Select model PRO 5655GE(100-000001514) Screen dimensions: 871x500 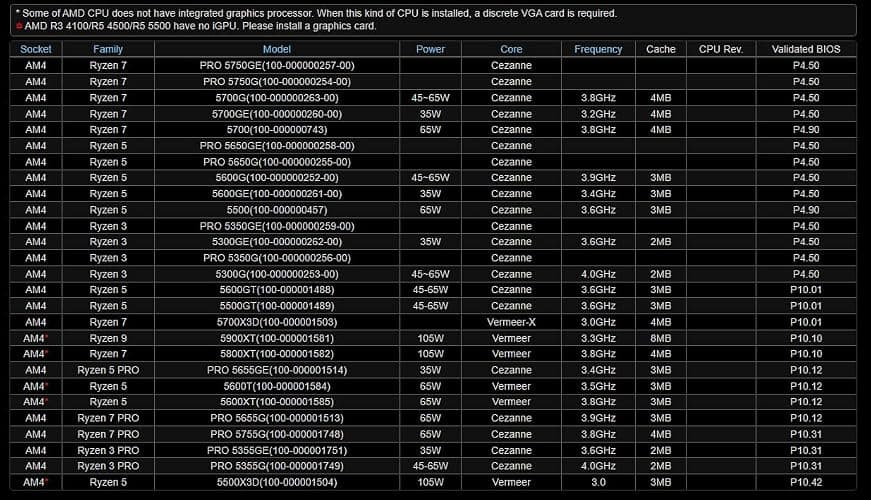[x=277, y=370]
